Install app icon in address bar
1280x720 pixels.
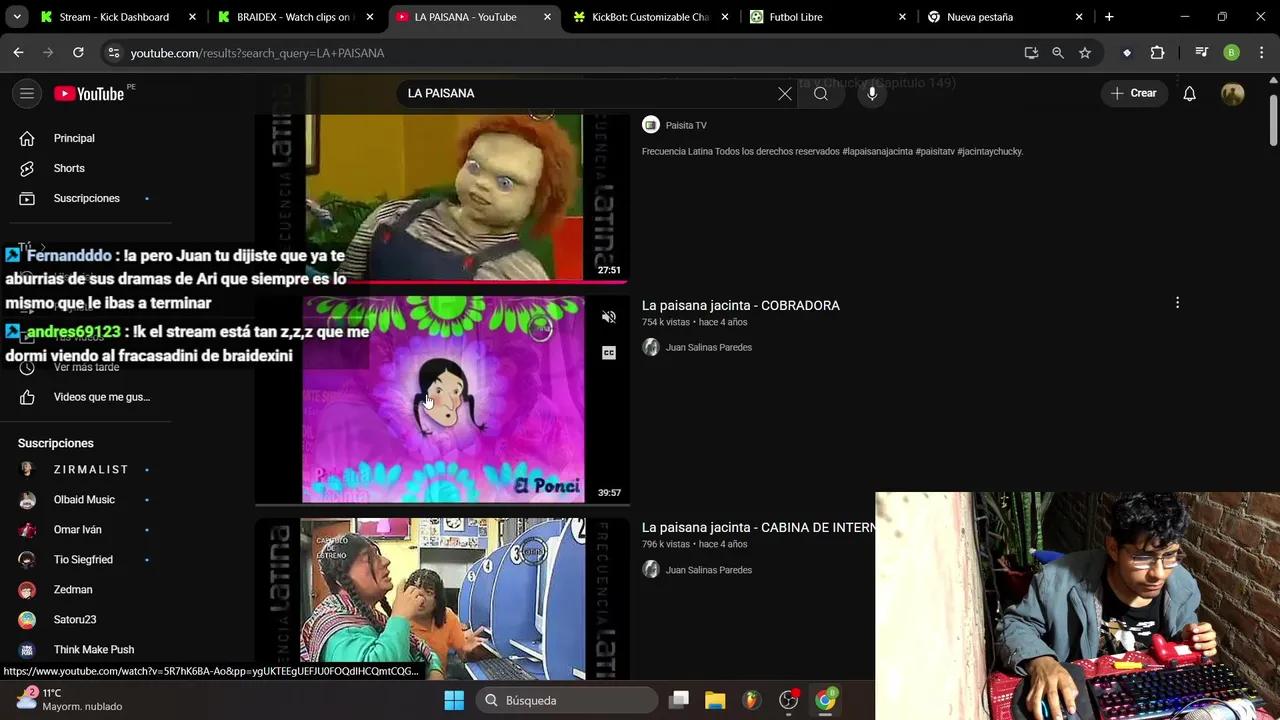pos(1031,53)
